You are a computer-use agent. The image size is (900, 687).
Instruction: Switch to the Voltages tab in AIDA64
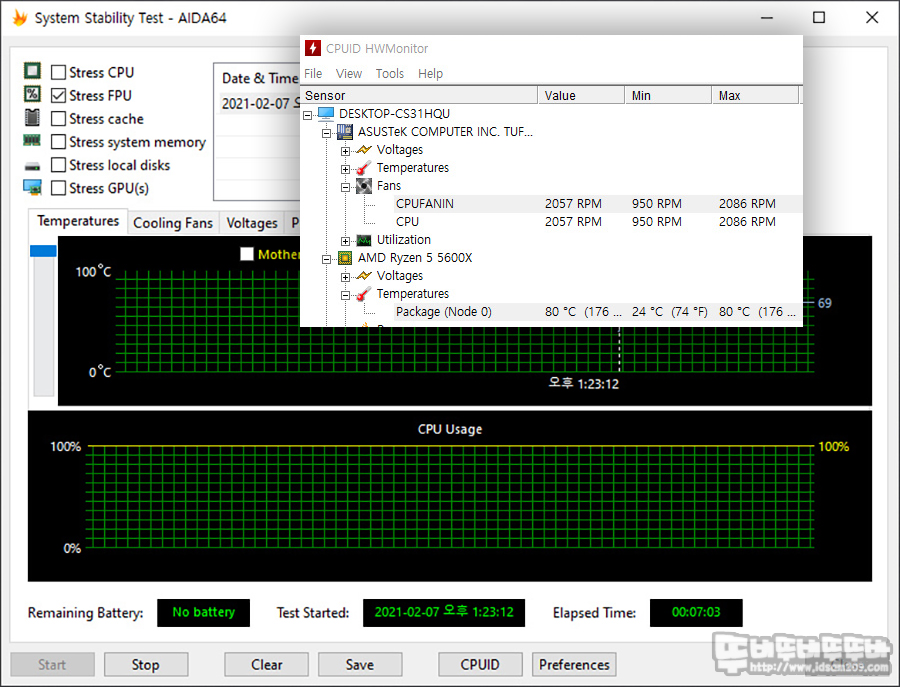[x=251, y=223]
